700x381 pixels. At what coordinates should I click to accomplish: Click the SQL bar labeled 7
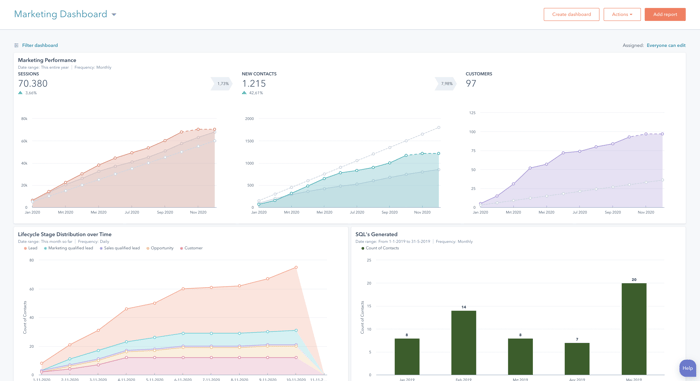pyautogui.click(x=577, y=359)
